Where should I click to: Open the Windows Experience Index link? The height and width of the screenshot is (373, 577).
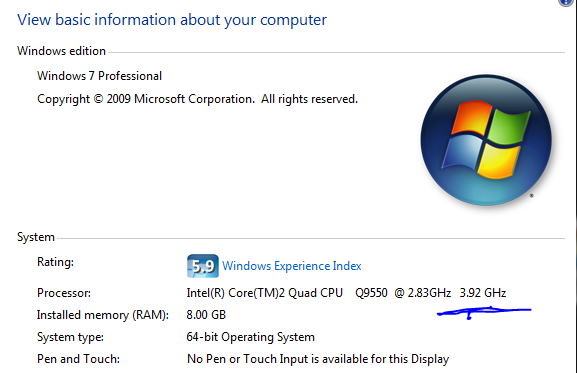291,266
